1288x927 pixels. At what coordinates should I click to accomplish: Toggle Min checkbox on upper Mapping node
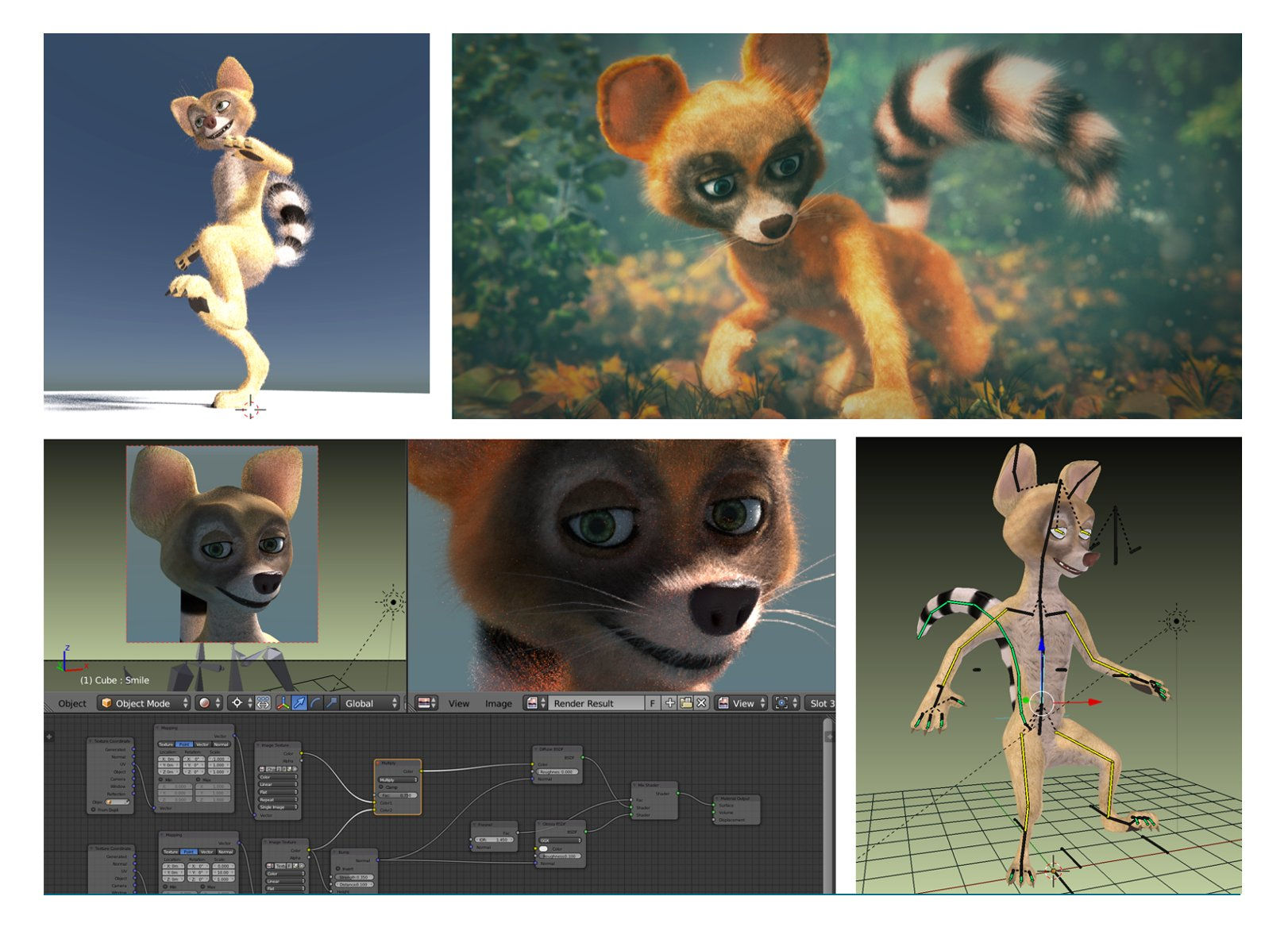160,779
